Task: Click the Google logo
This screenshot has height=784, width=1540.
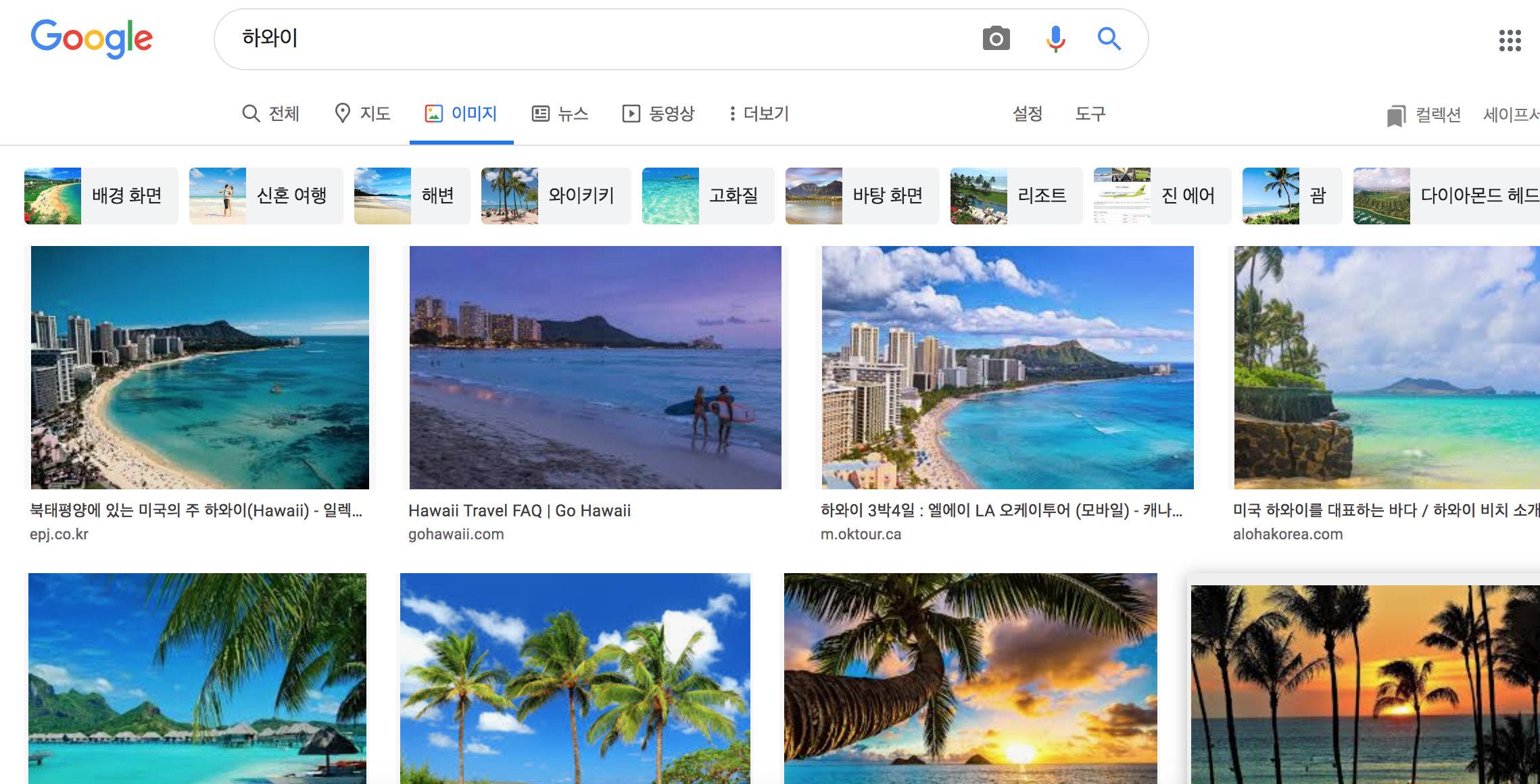Action: [x=92, y=38]
